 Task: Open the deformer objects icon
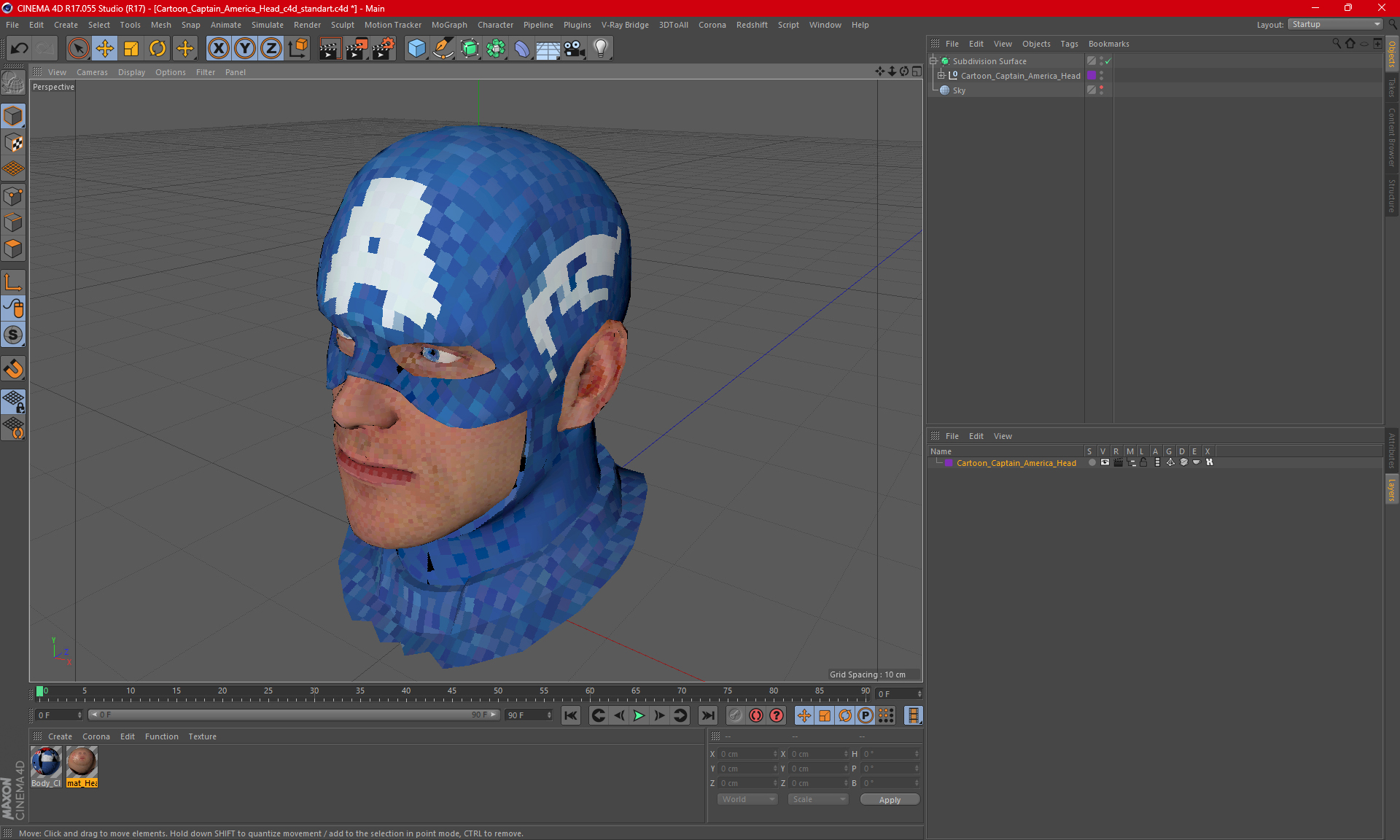tap(522, 49)
